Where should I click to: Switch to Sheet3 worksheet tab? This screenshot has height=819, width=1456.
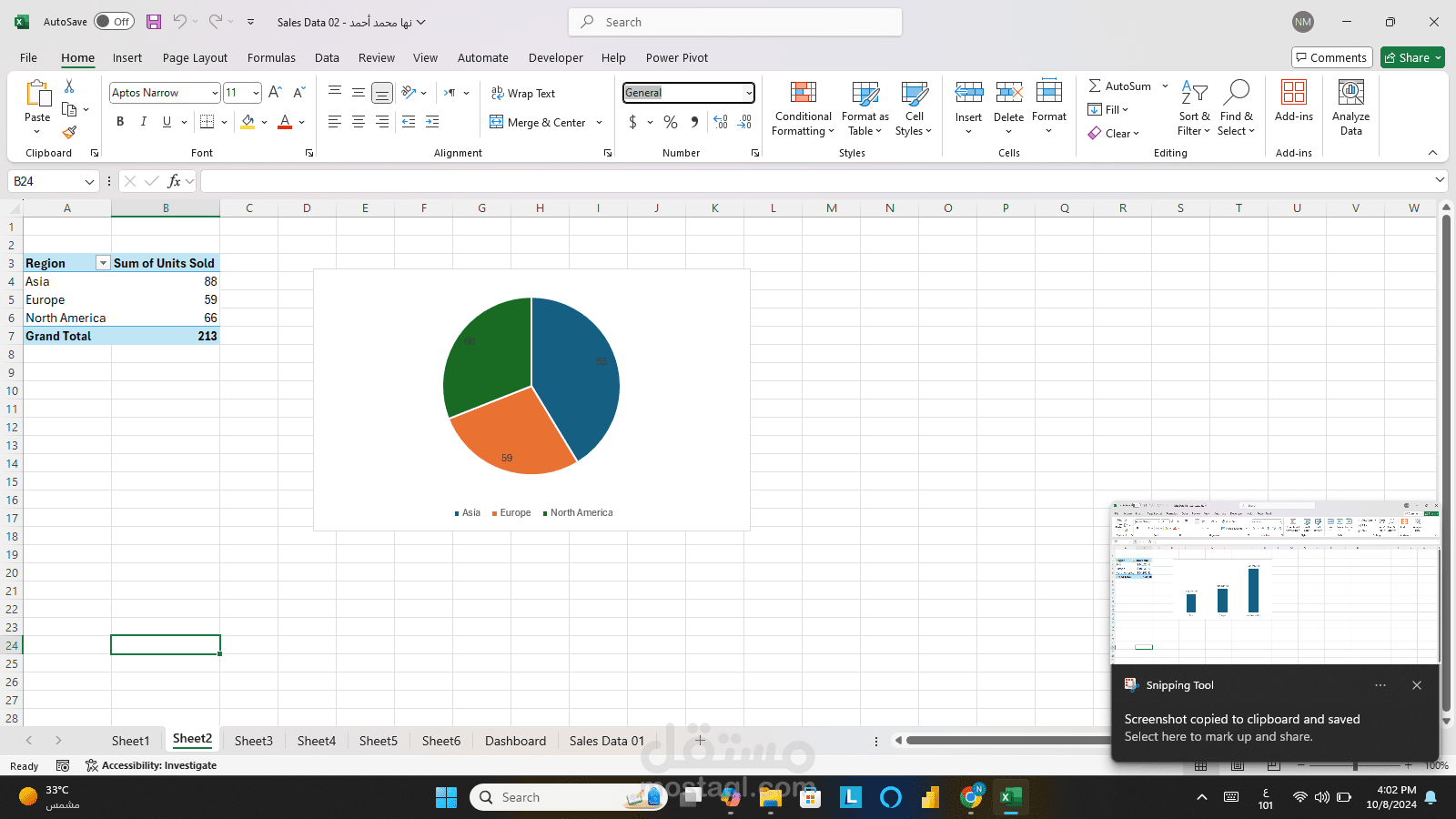(x=254, y=741)
